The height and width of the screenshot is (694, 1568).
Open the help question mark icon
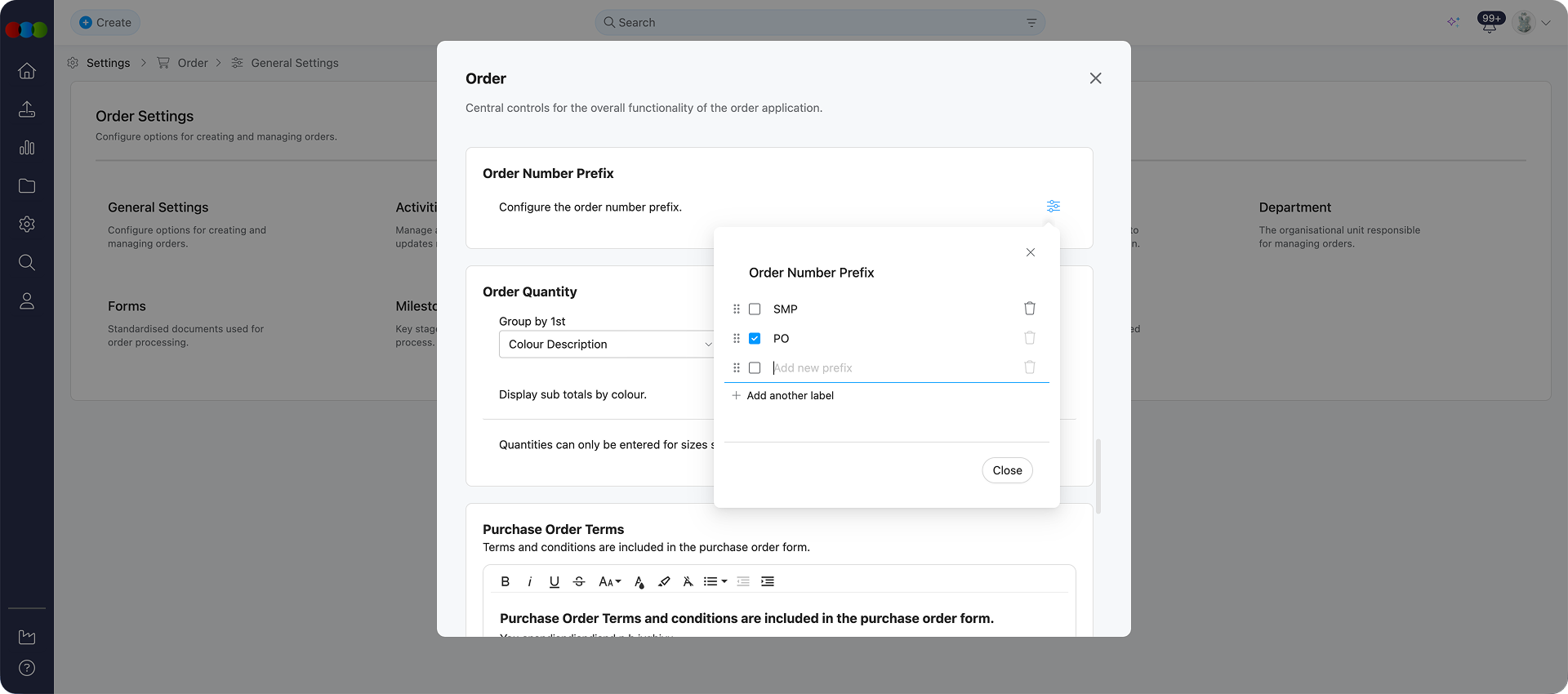(x=27, y=668)
